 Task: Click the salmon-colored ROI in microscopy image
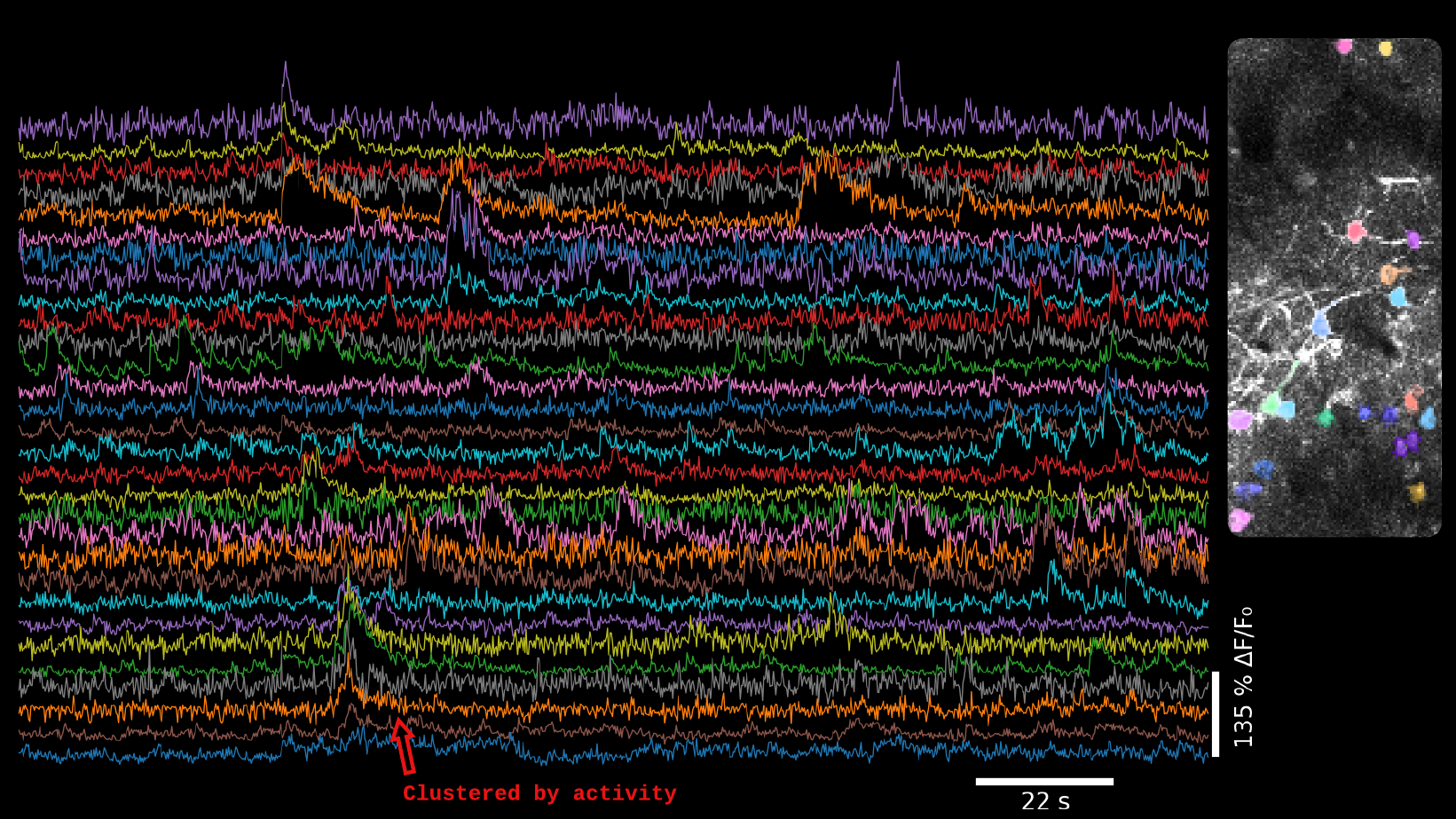(x=1414, y=397)
